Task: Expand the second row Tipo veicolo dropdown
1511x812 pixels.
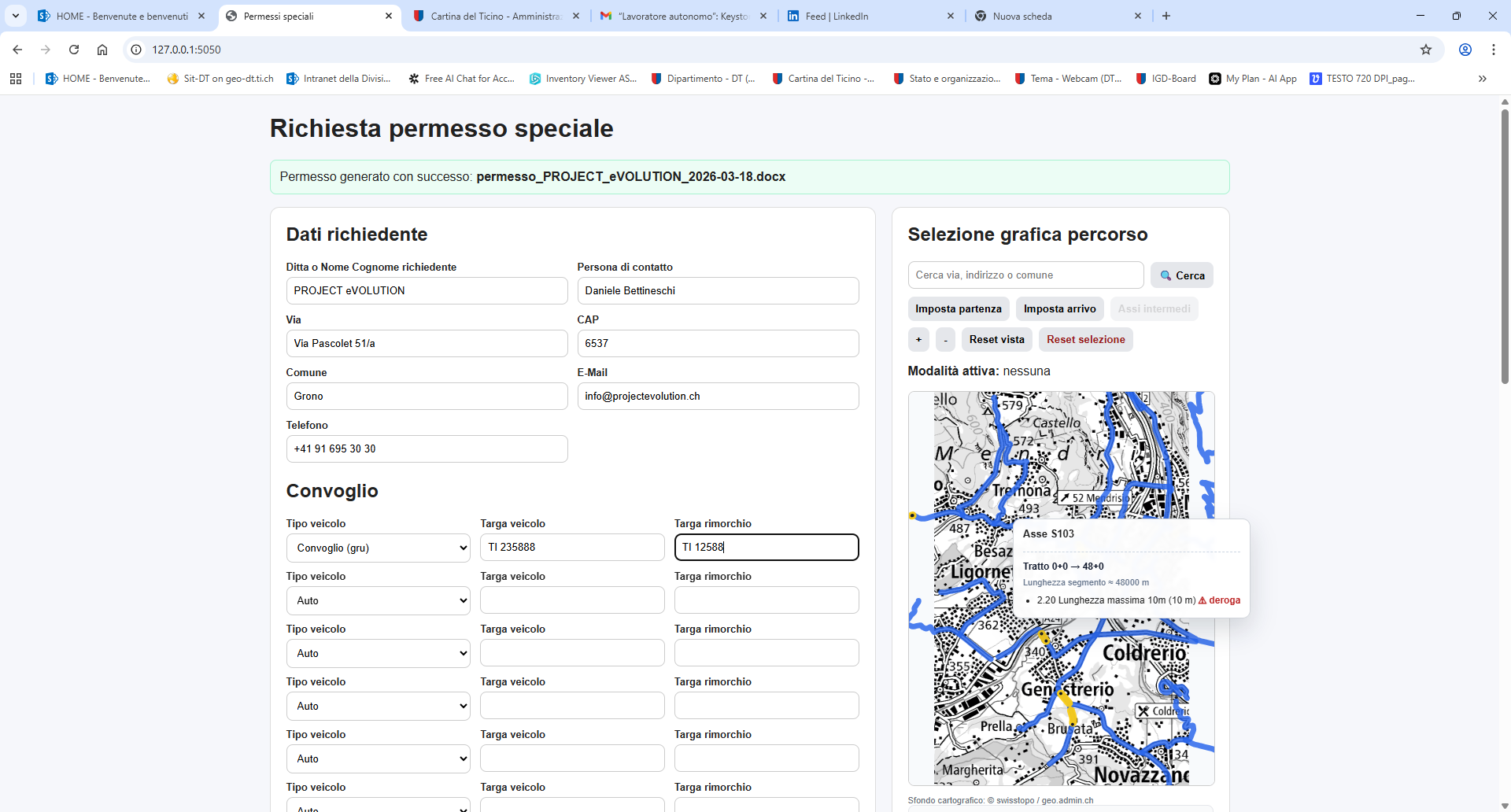Action: pyautogui.click(x=378, y=601)
